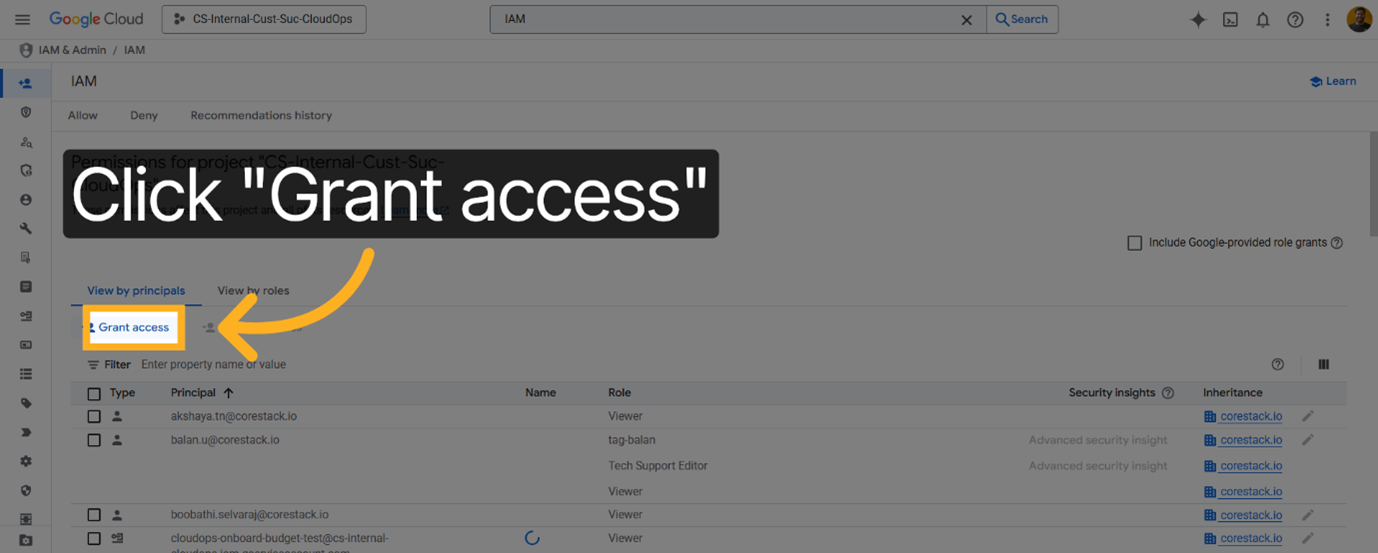The width and height of the screenshot is (1378, 553).
Task: Open the Learn link
Action: pos(1333,81)
